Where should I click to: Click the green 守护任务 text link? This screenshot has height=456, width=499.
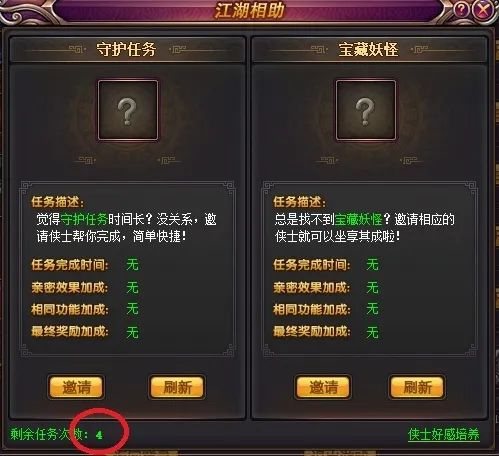84,219
